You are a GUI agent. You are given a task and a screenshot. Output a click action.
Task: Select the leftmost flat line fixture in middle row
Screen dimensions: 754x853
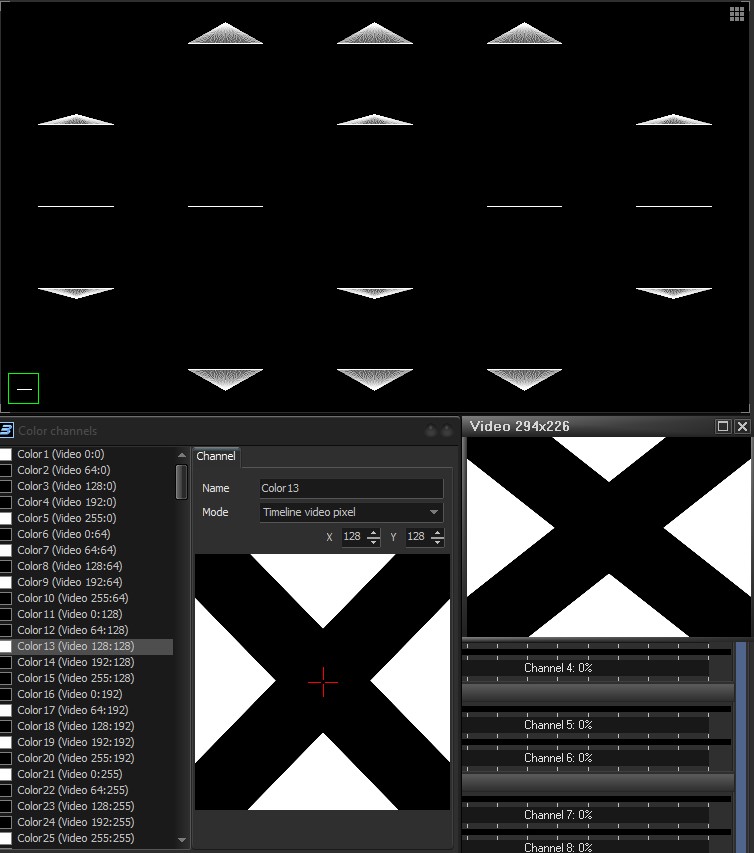click(76, 206)
